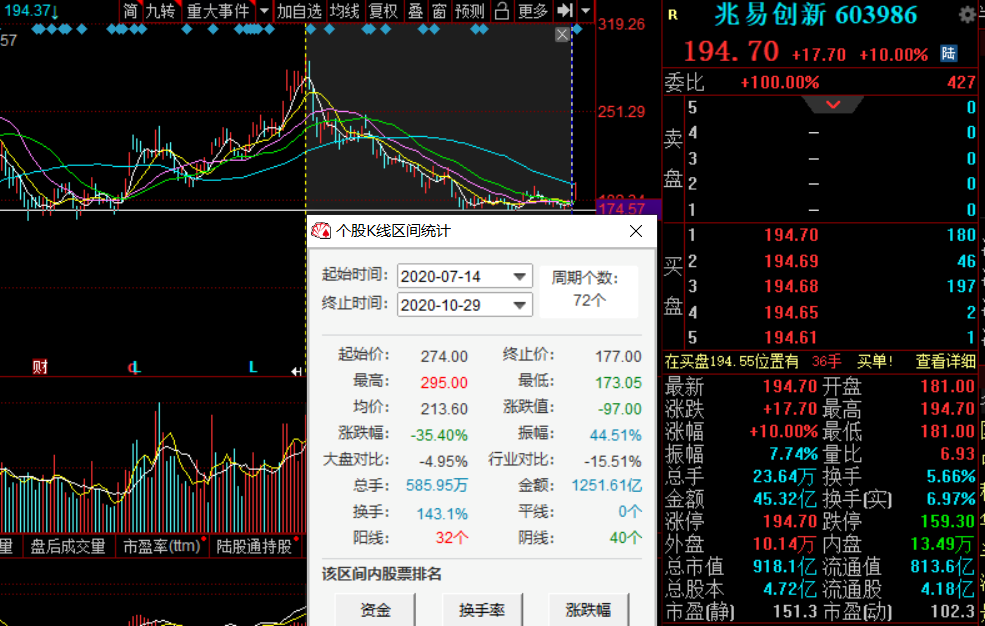Viewport: 985px width, 626px height.
Task: Open the 起始时间 date dropdown
Action: point(520,276)
